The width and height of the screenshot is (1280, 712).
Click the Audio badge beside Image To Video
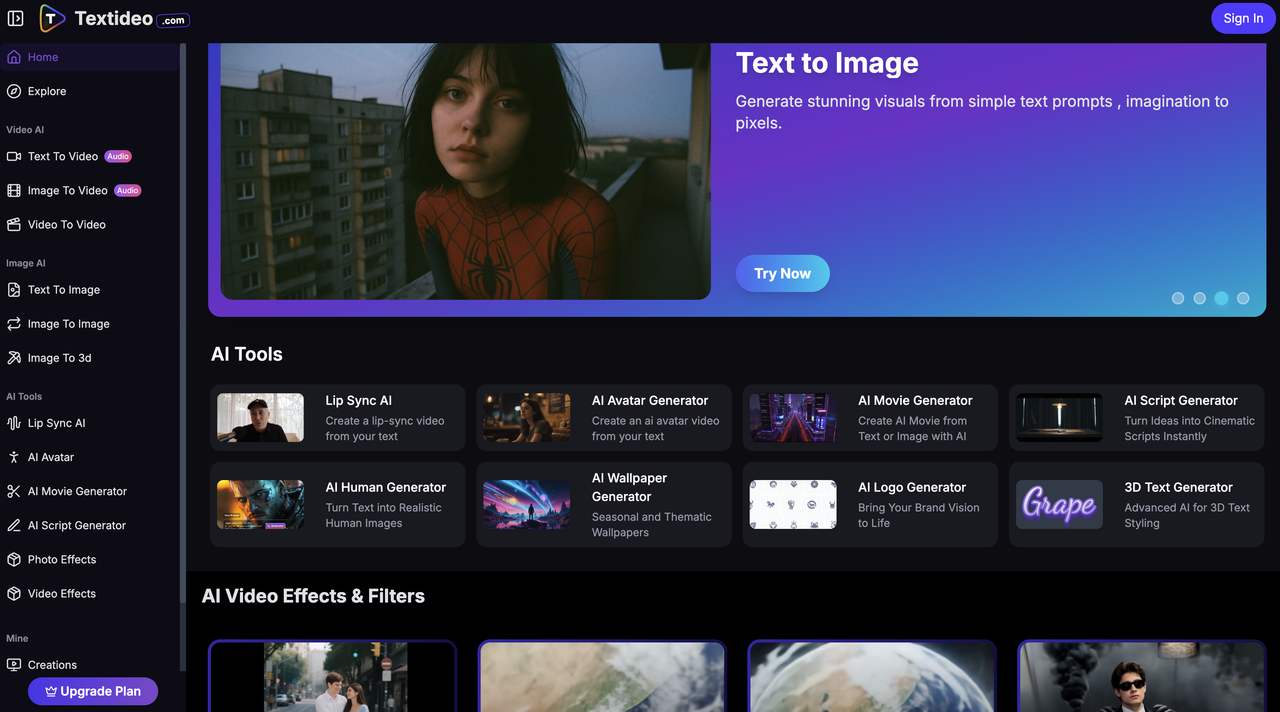coord(127,190)
